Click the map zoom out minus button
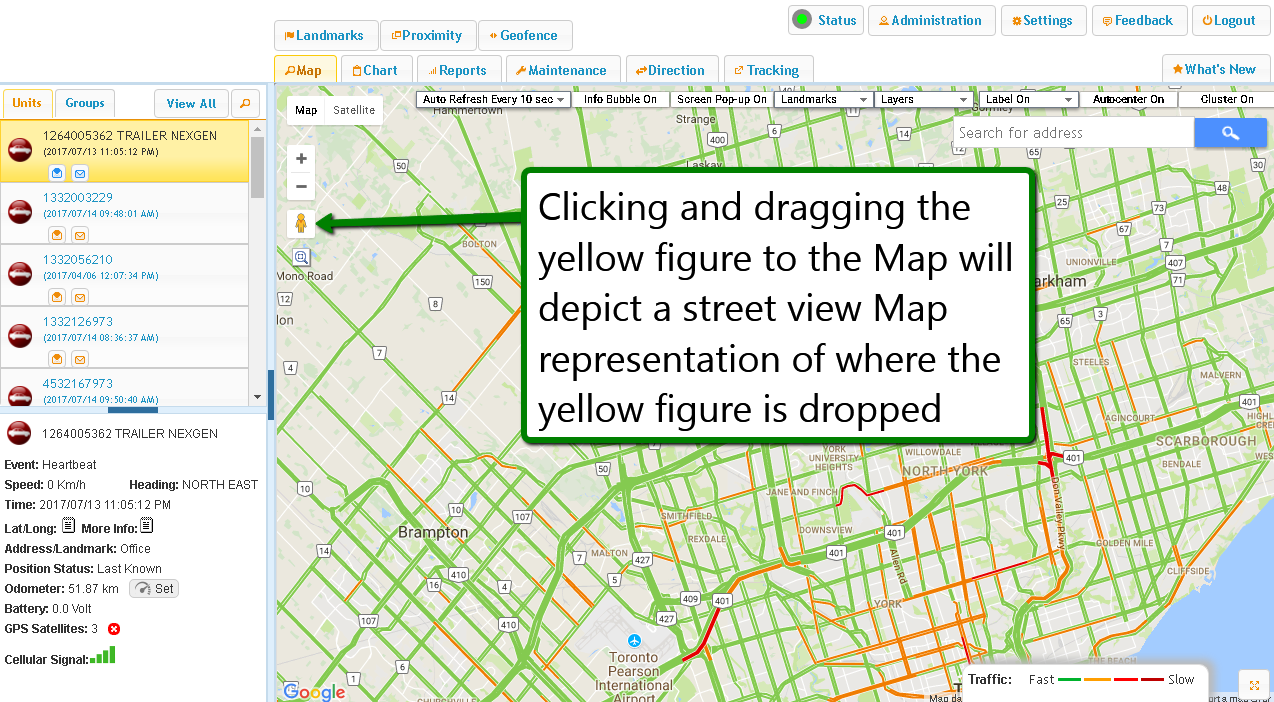This screenshot has height=702, width=1274. click(x=301, y=186)
